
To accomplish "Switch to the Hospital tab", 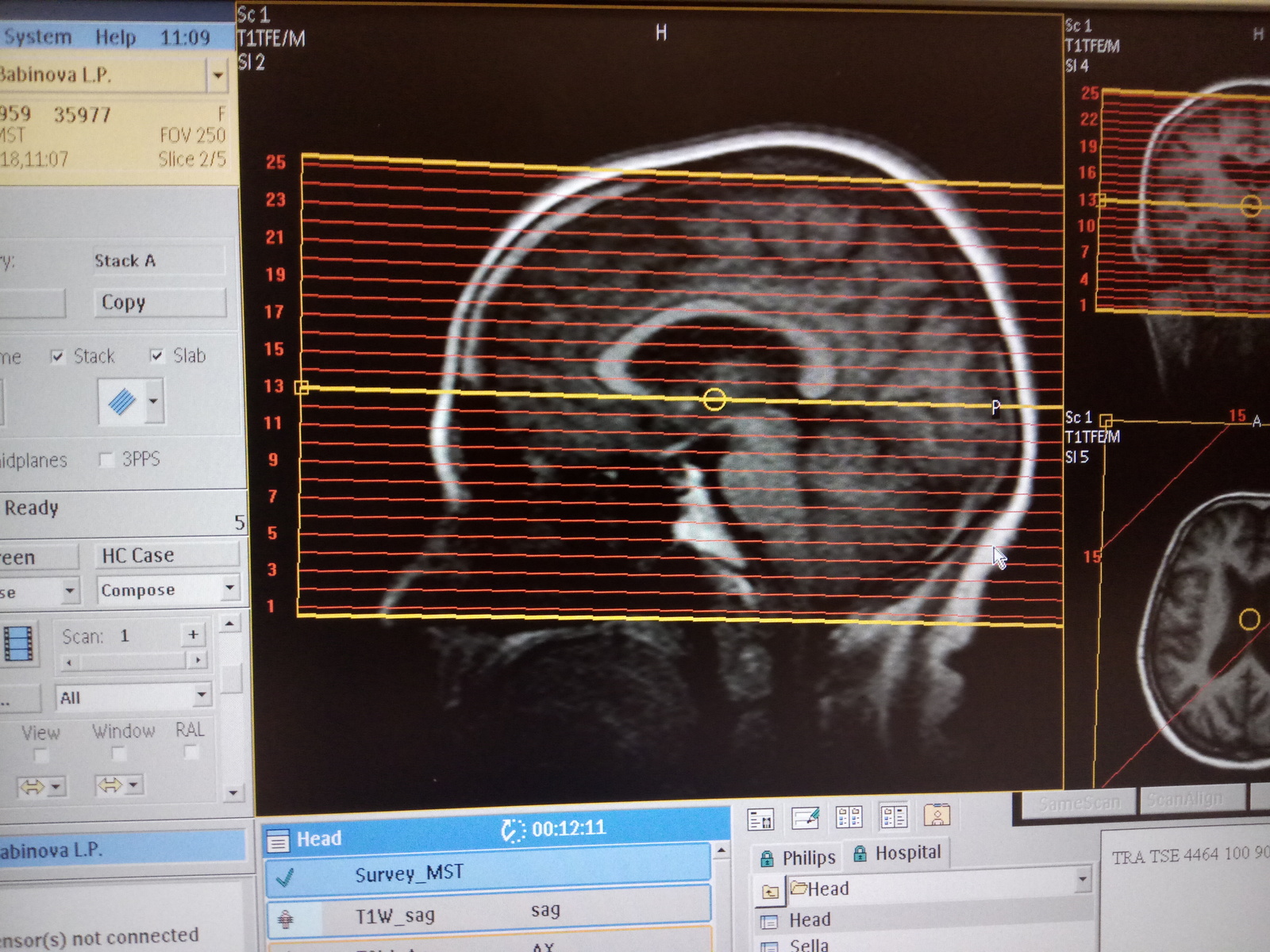I will pos(897,854).
